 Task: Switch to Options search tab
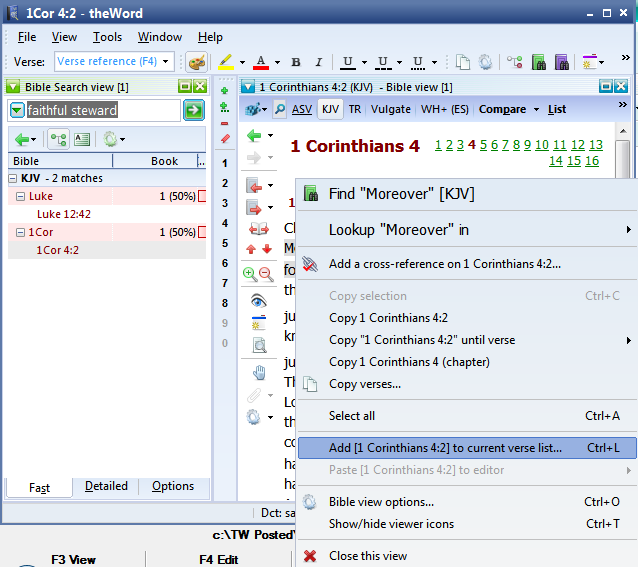pos(173,486)
